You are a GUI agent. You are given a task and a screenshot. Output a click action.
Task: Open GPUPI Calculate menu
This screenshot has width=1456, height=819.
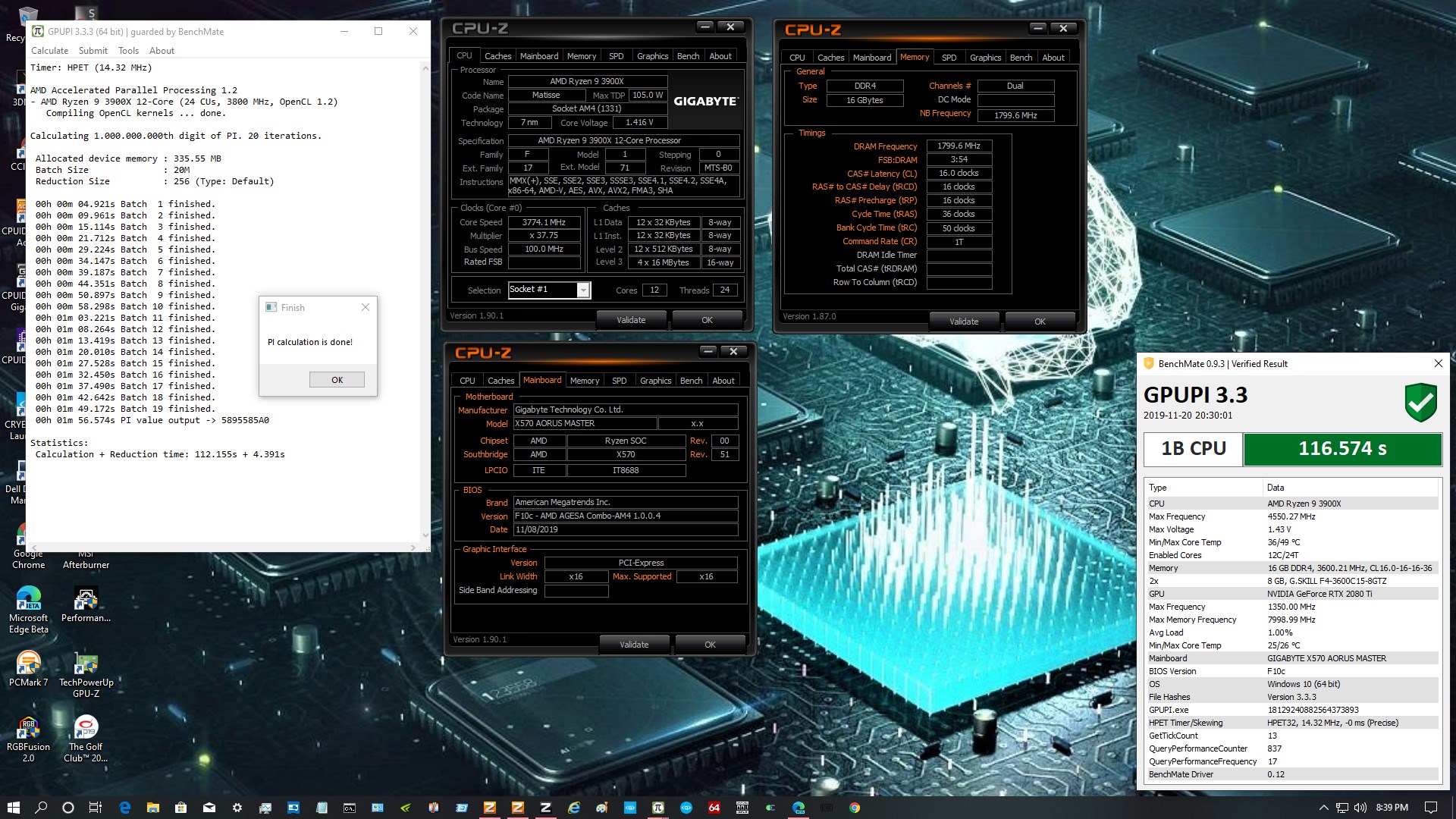(49, 51)
